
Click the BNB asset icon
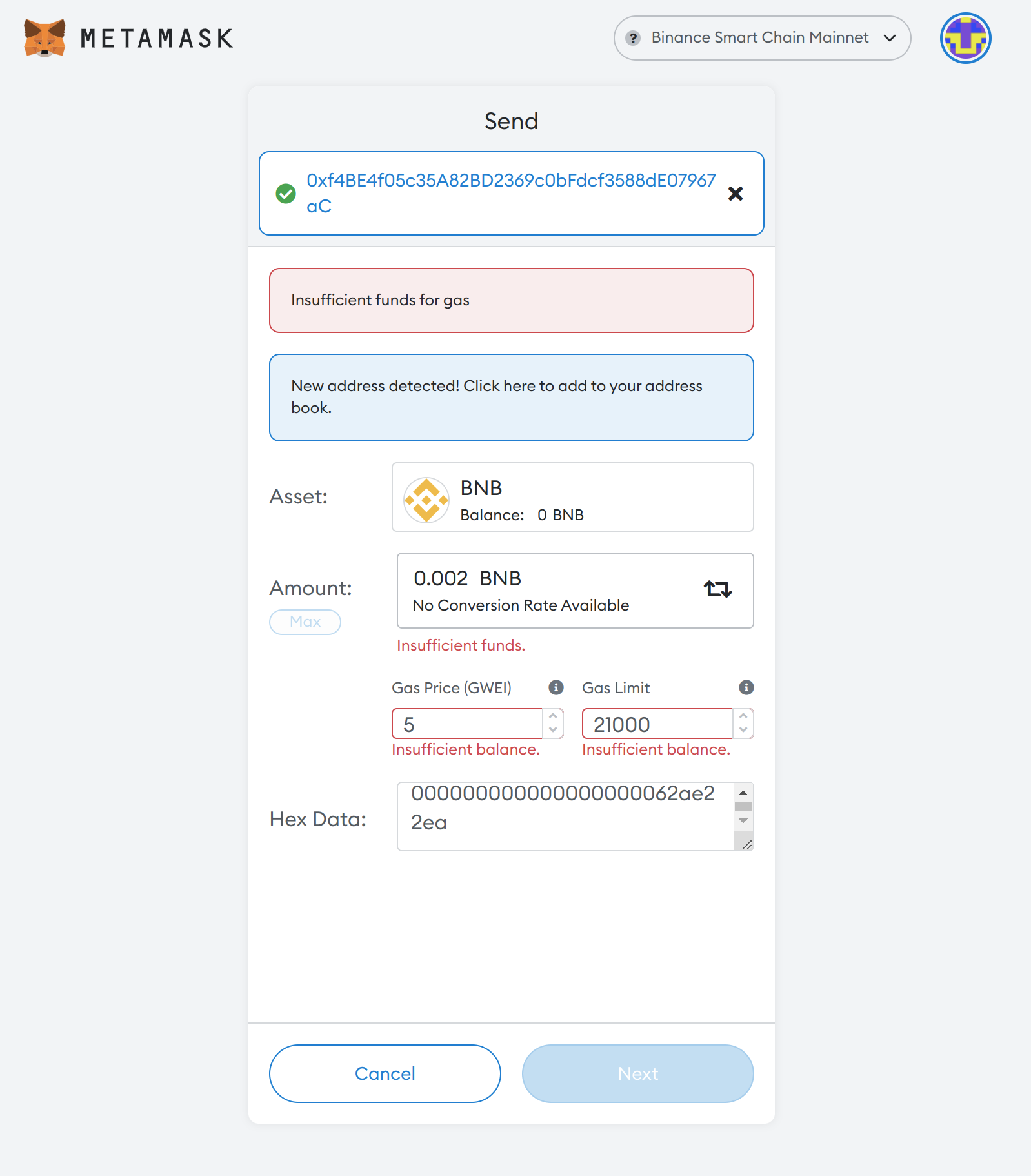(x=426, y=500)
